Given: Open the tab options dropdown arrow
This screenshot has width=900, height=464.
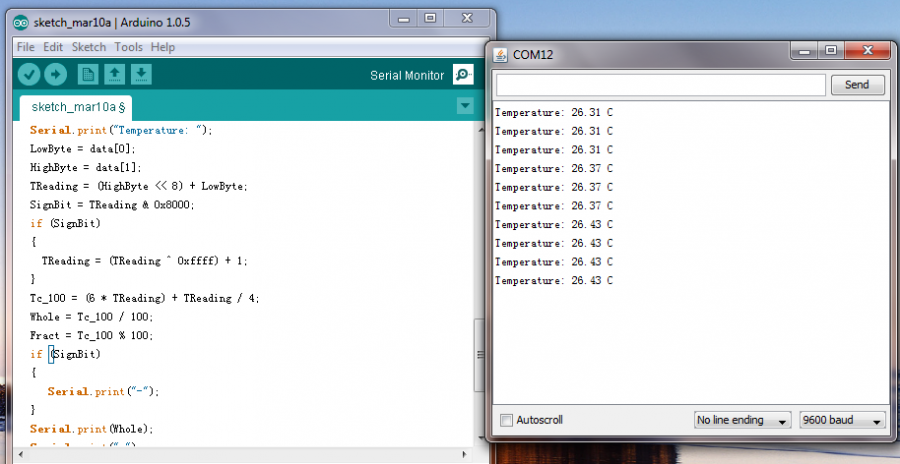Looking at the screenshot, I should 464,106.
